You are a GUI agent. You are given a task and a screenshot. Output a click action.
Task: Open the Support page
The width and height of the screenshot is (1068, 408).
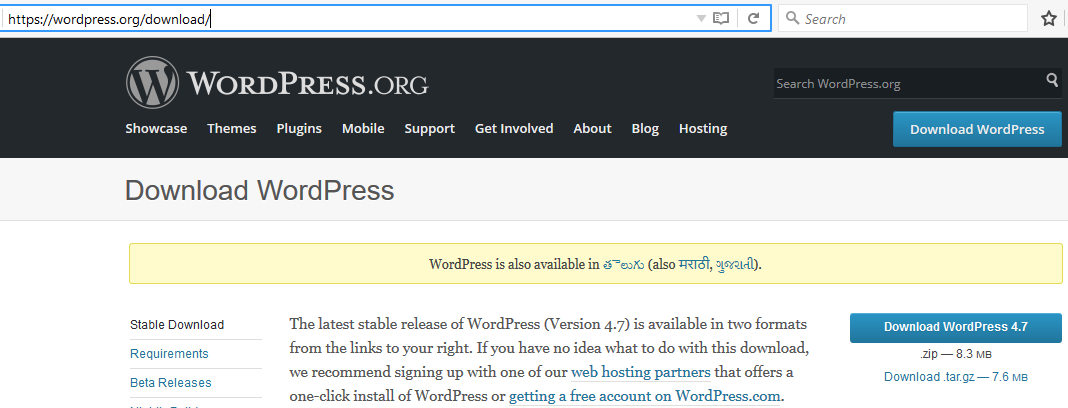pos(429,128)
